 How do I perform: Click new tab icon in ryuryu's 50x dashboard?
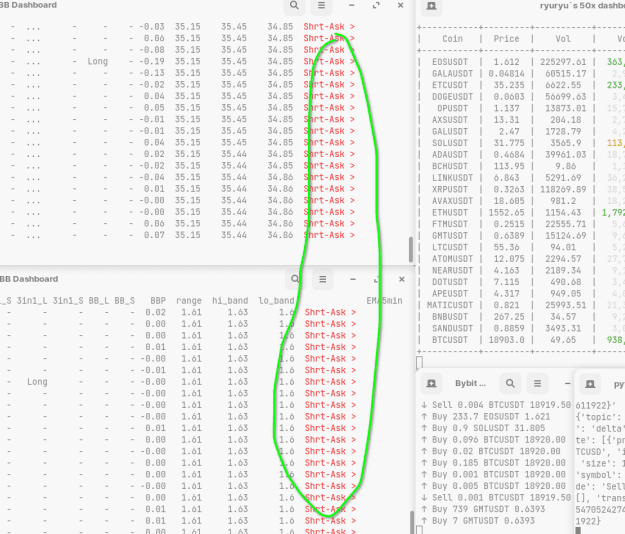click(431, 6)
